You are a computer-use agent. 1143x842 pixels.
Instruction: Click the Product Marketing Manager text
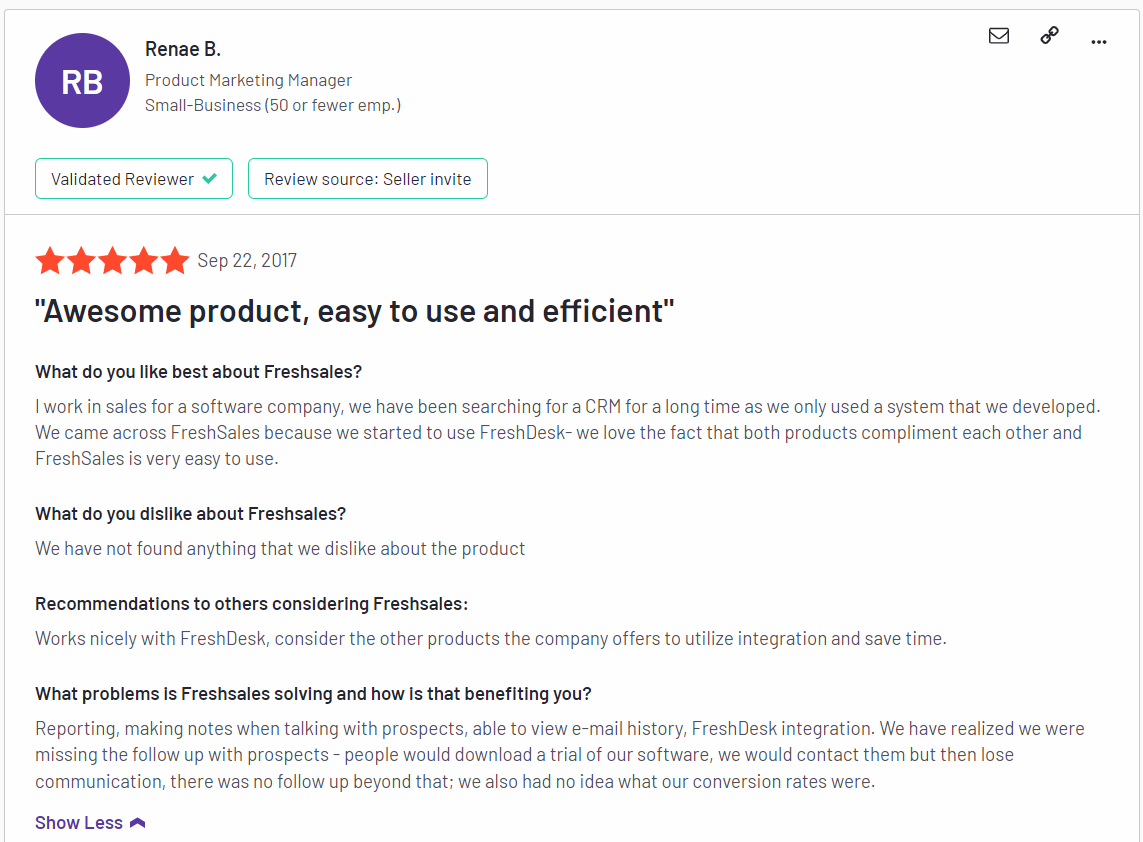click(249, 80)
